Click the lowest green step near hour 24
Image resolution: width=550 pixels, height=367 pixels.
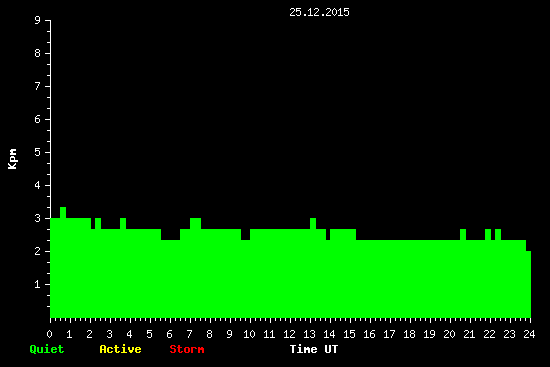pyautogui.click(x=528, y=284)
